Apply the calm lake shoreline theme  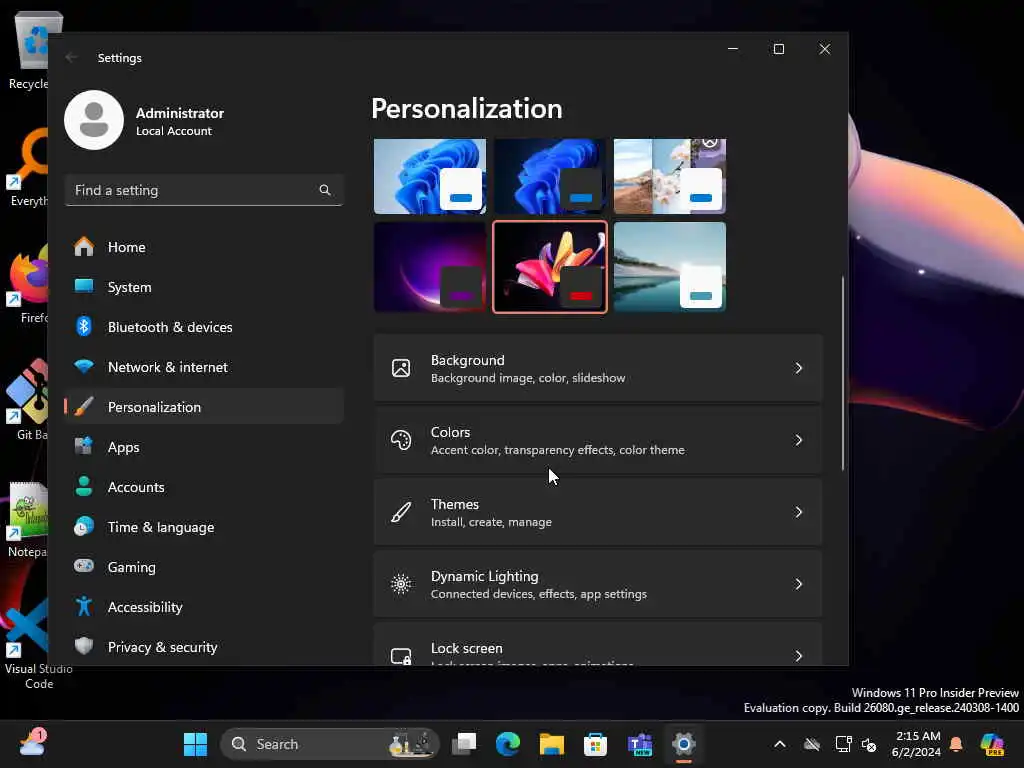point(670,267)
